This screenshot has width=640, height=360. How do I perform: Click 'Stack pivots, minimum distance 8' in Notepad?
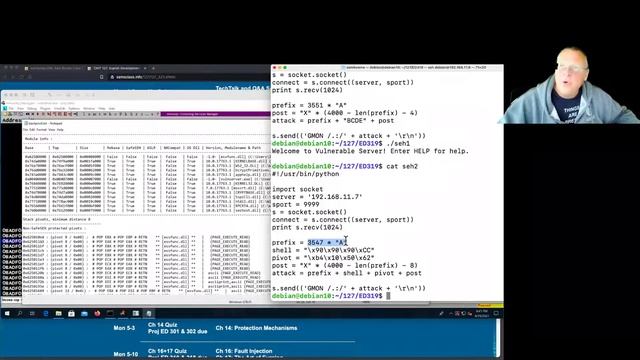tap(57, 220)
